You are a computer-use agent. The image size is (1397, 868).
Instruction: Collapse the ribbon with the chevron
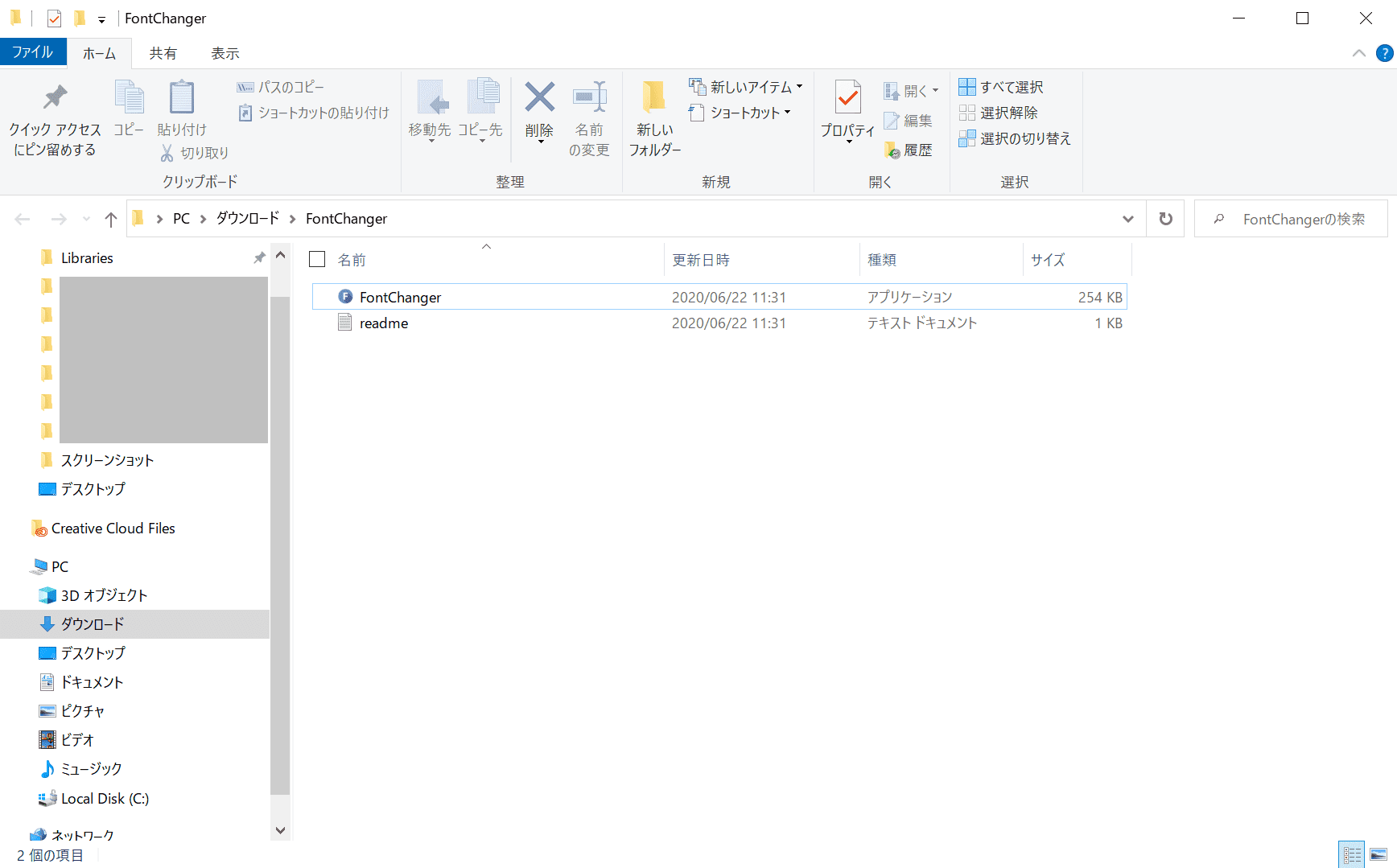pos(1359,53)
